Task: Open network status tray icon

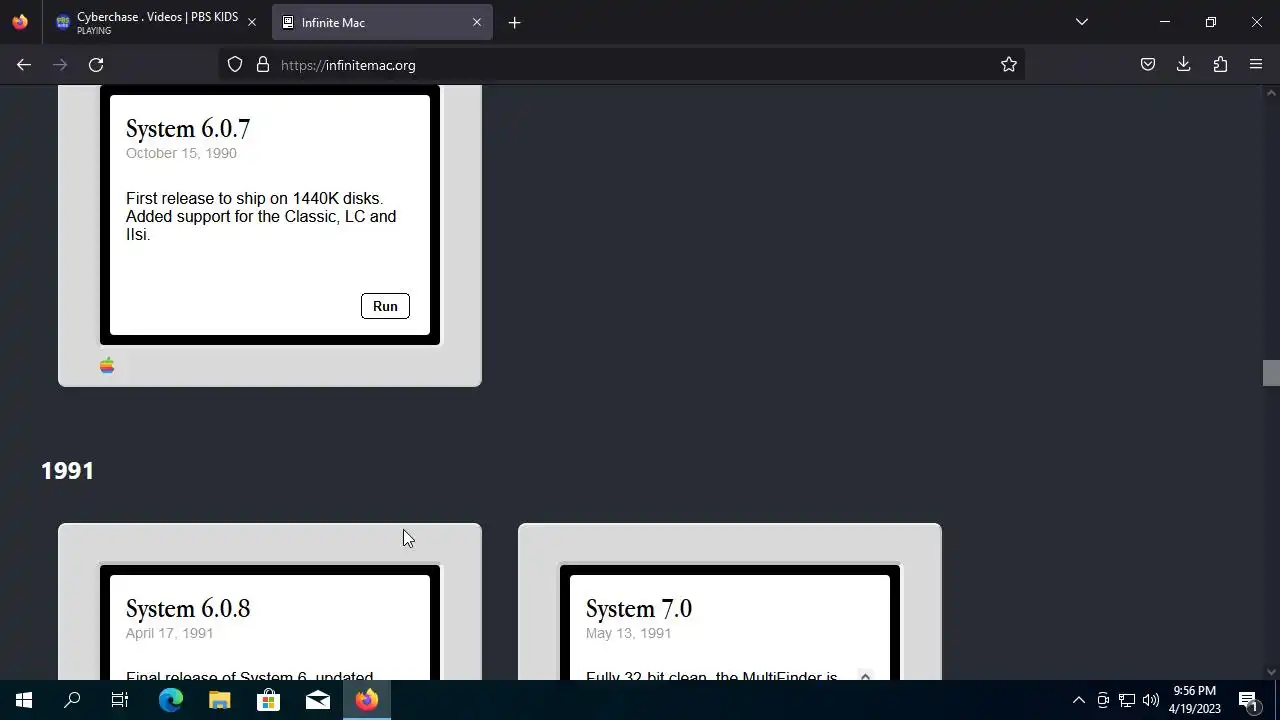Action: click(x=1127, y=700)
